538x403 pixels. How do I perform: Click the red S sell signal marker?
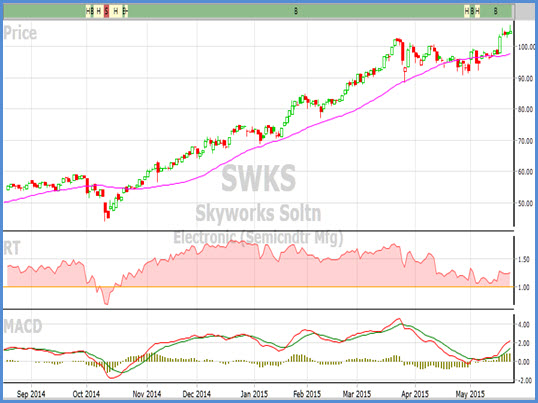pyautogui.click(x=106, y=11)
